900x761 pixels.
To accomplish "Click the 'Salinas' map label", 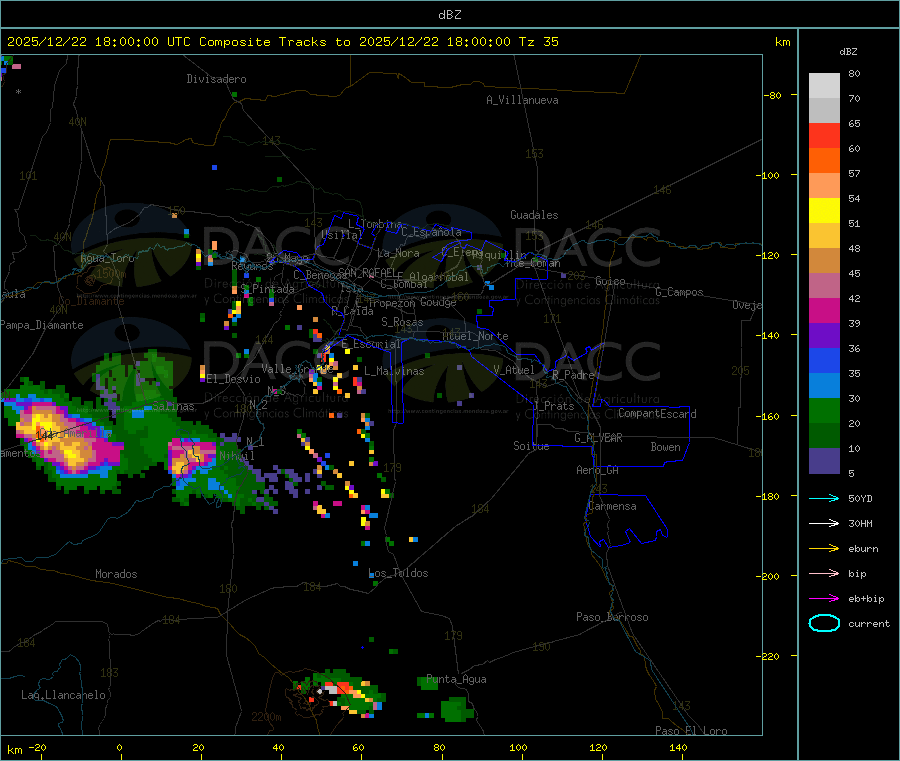I will pos(173,406).
